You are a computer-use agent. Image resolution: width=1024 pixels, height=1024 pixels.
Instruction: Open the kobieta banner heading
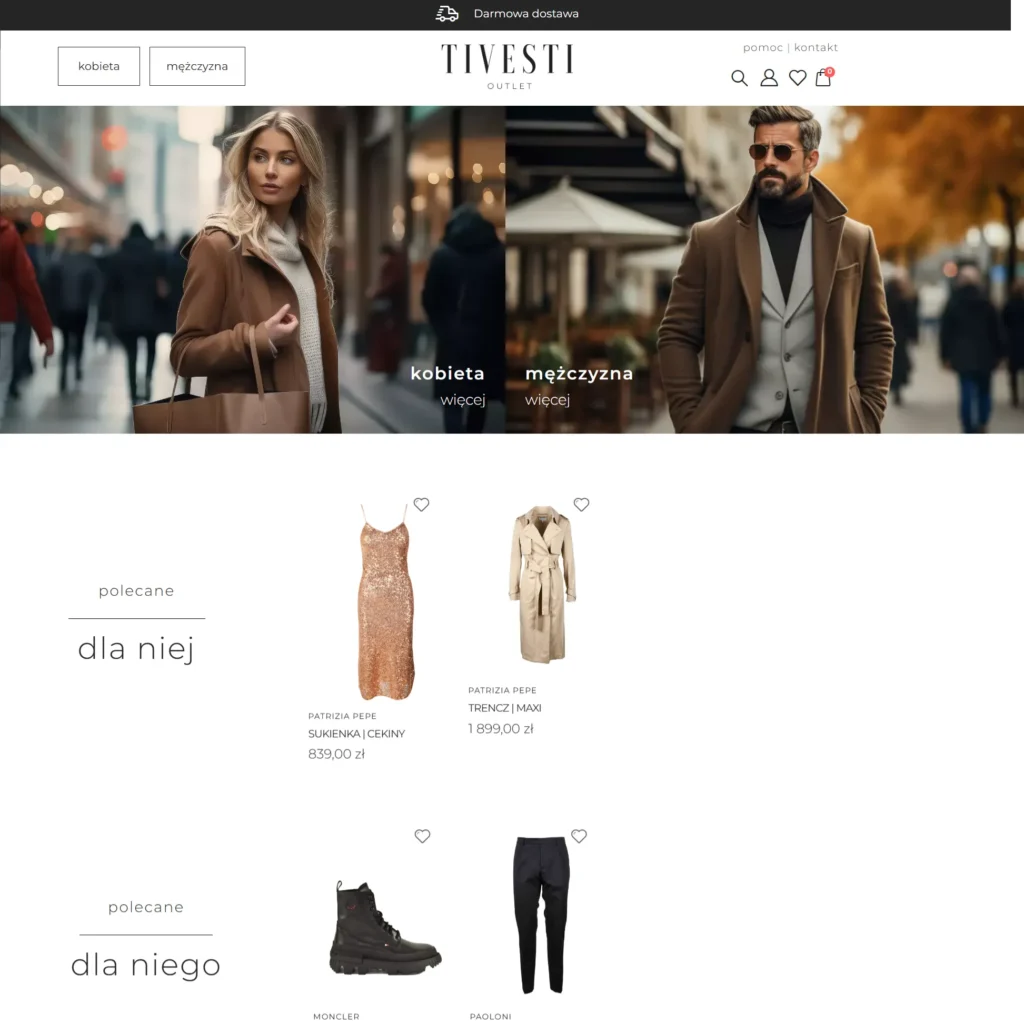coord(447,374)
